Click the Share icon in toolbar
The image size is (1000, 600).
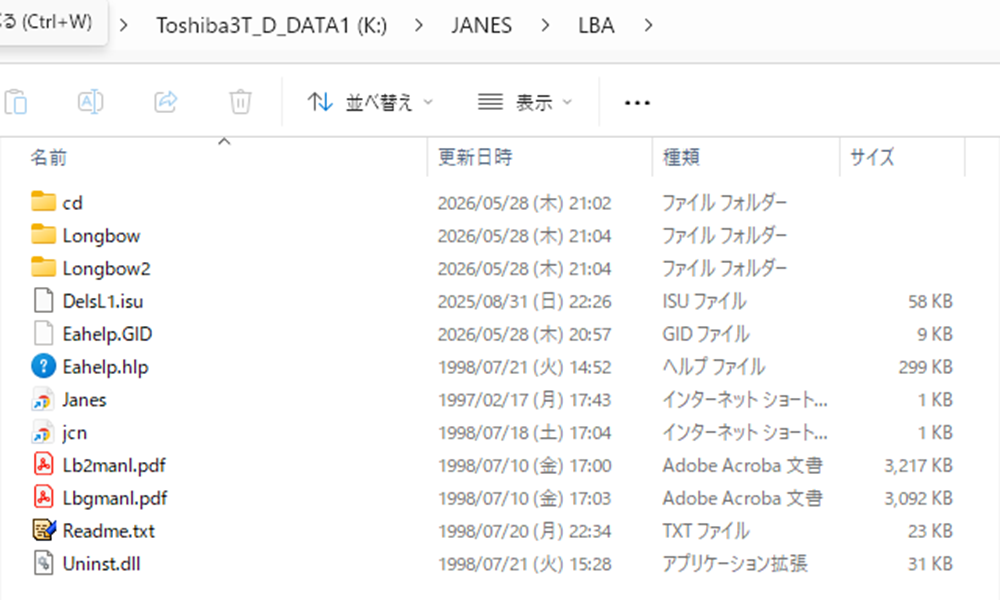pos(166,102)
